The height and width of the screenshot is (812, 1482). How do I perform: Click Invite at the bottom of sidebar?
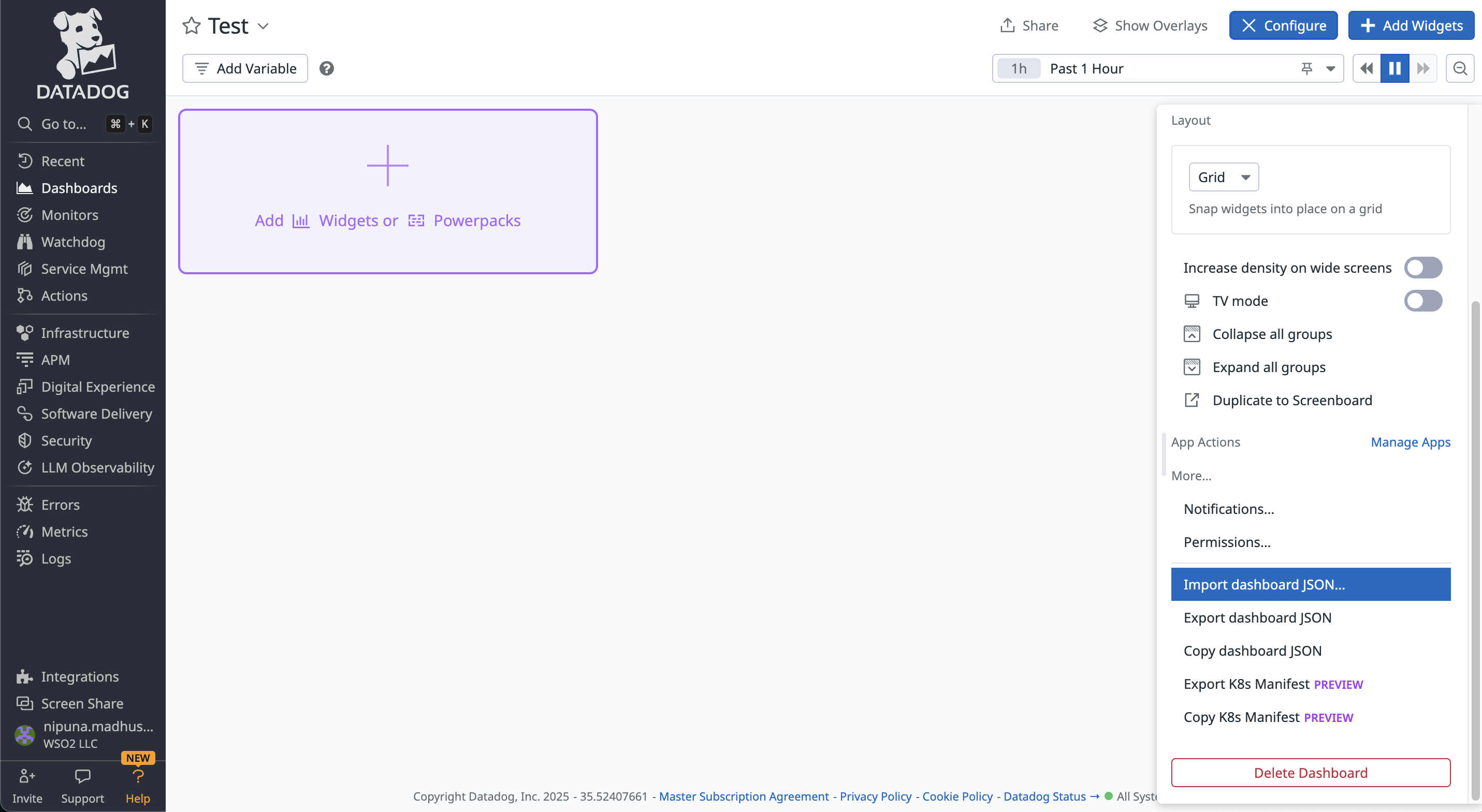click(x=27, y=786)
